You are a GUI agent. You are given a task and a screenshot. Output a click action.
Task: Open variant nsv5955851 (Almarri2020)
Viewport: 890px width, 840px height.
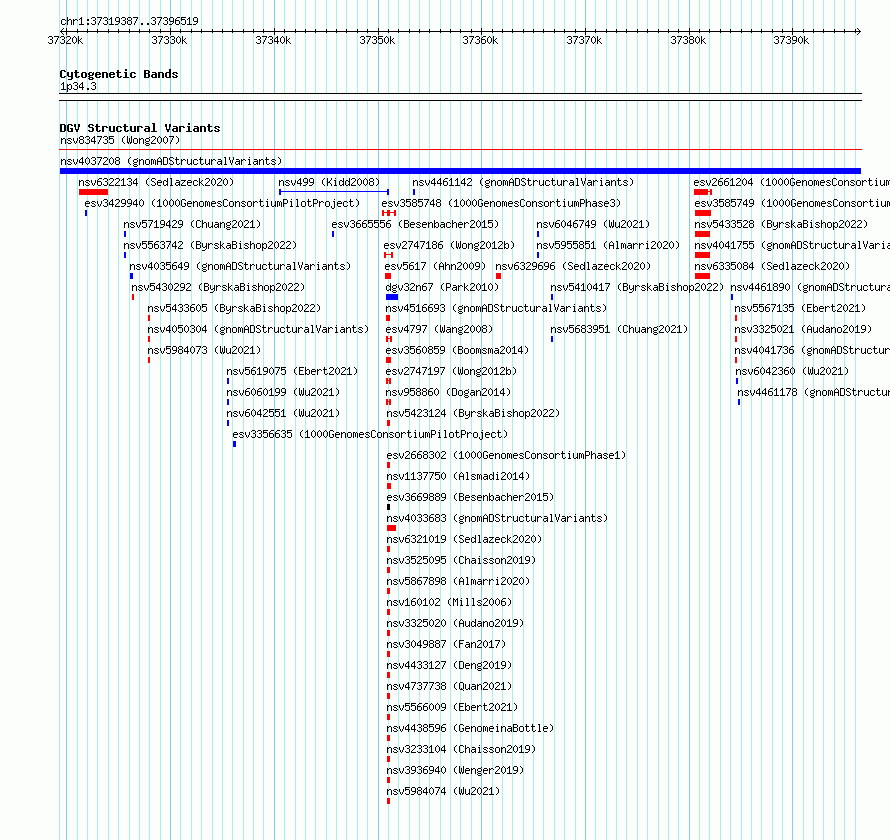tap(608, 245)
